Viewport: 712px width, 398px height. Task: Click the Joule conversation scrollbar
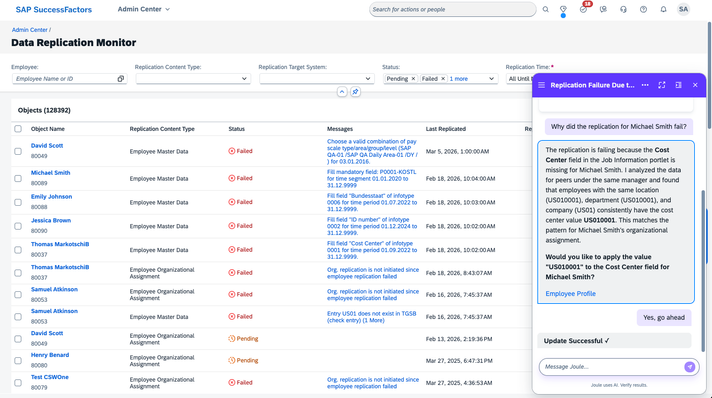coord(703,270)
